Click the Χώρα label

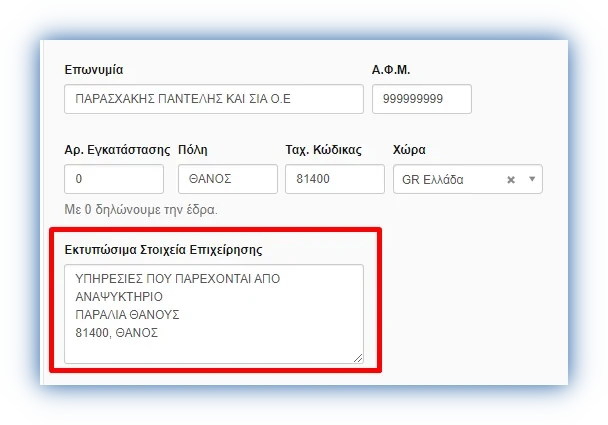[410, 150]
